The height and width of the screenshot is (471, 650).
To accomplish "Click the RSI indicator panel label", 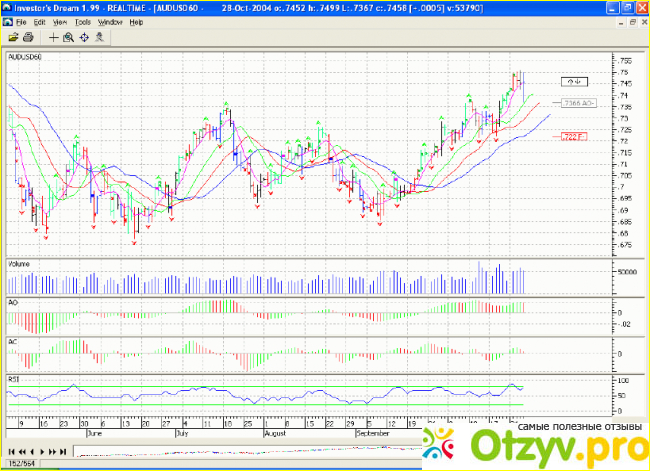I will 13,380.
